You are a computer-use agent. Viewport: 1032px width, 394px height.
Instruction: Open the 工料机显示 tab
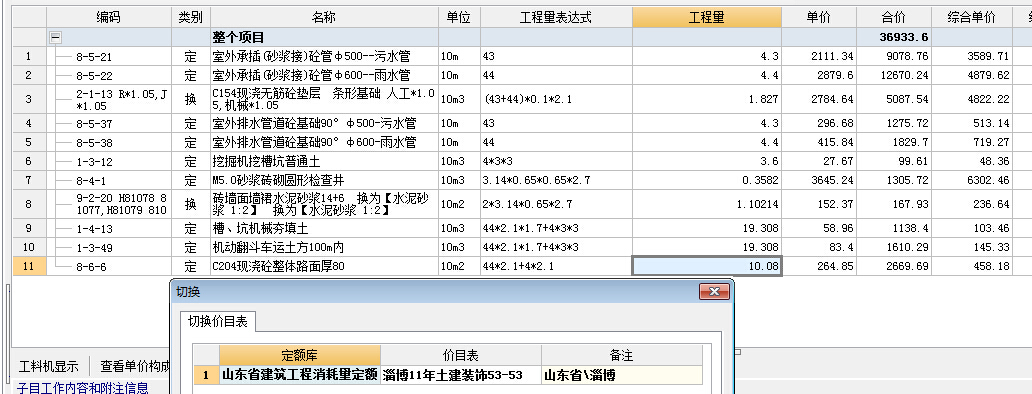click(x=49, y=366)
